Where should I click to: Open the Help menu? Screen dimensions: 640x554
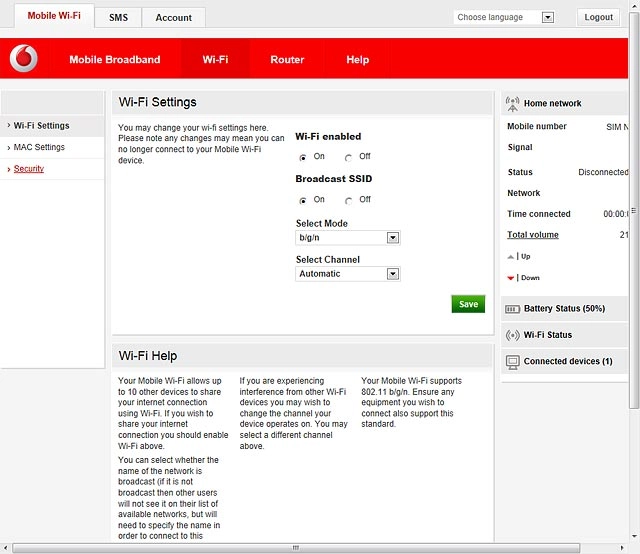pyautogui.click(x=358, y=60)
